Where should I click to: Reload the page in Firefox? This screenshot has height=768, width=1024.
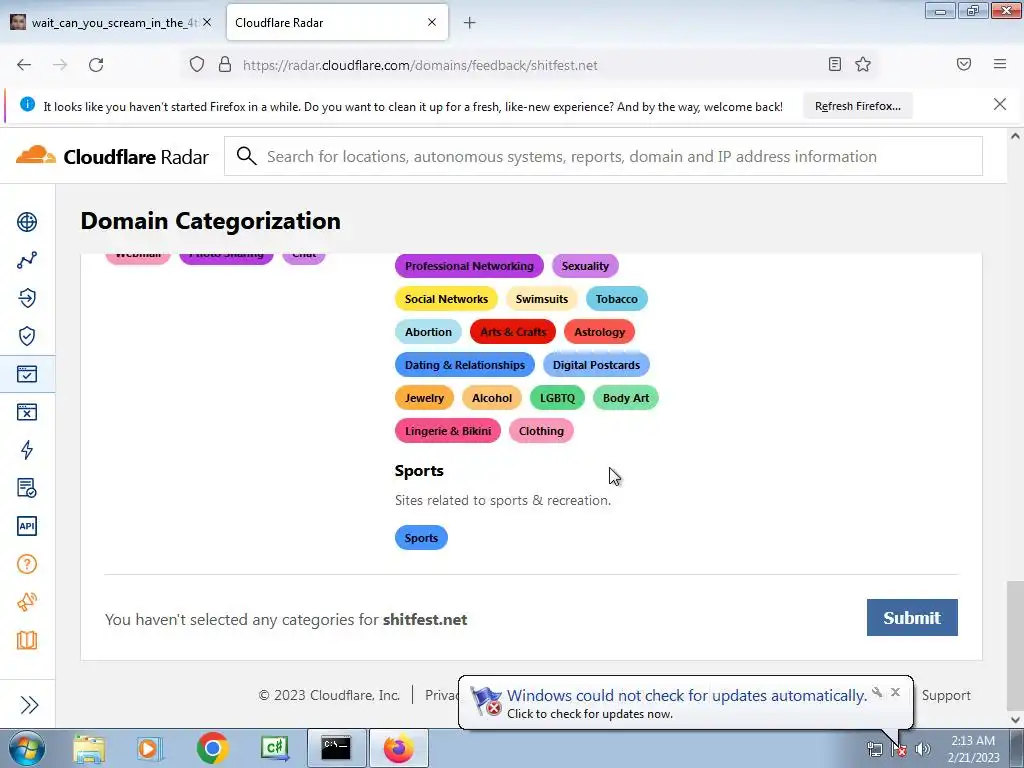tap(96, 65)
